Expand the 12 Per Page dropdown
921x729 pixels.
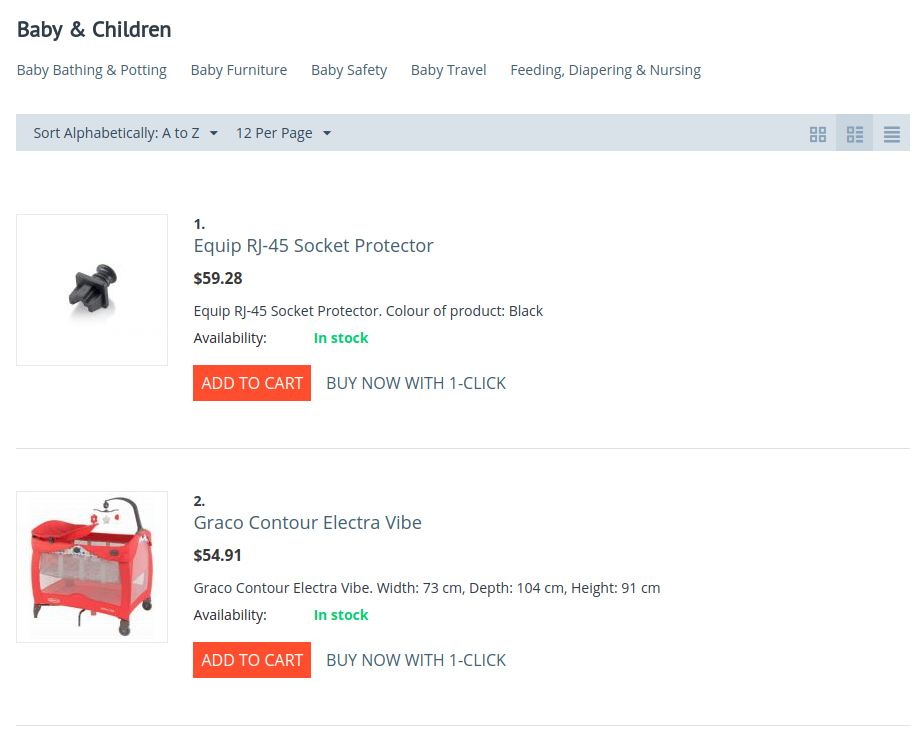pos(284,133)
